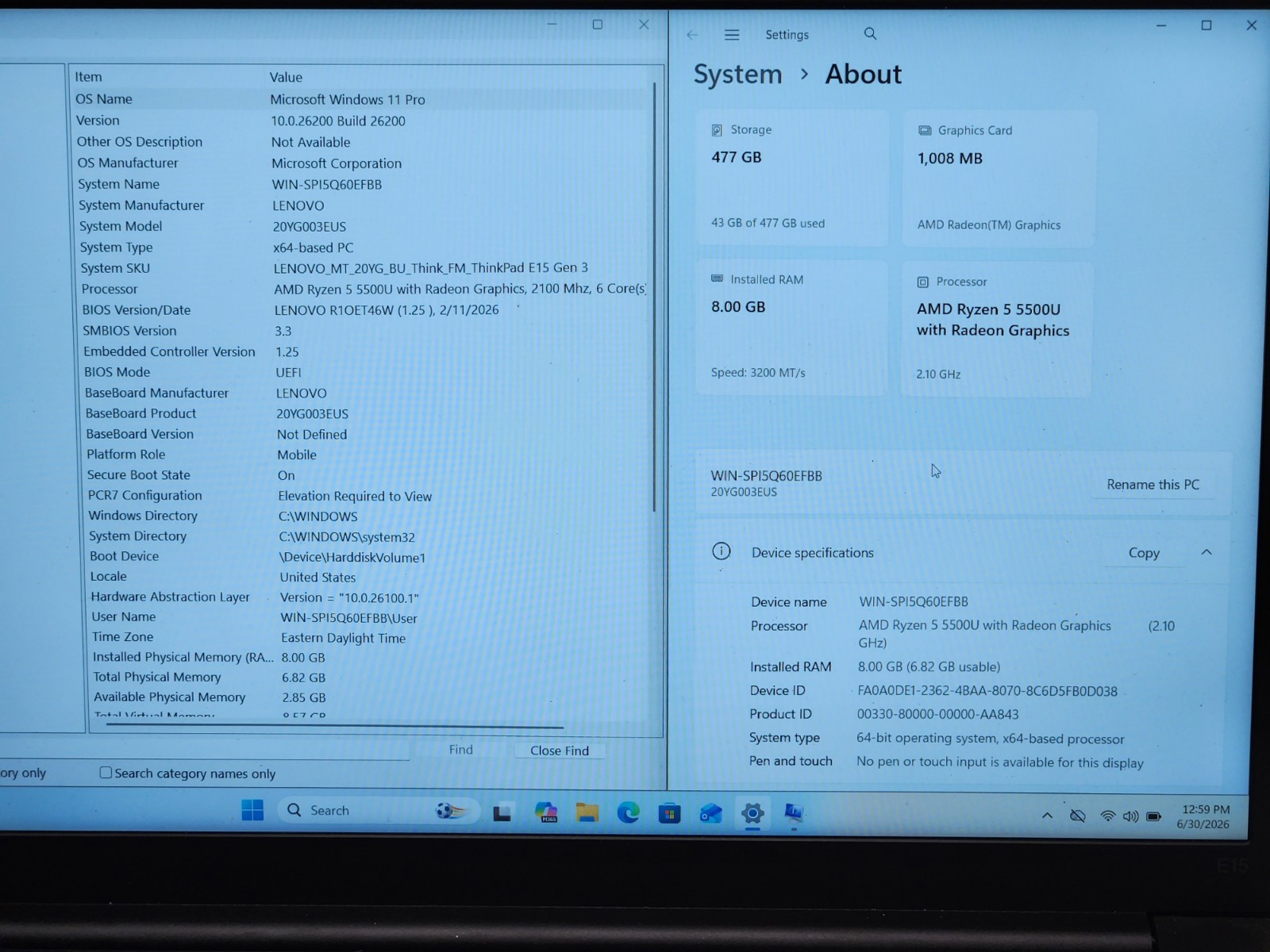Screen dimensions: 1270x952
Task: Open the Wi-Fi network tray icon
Action: click(1107, 816)
